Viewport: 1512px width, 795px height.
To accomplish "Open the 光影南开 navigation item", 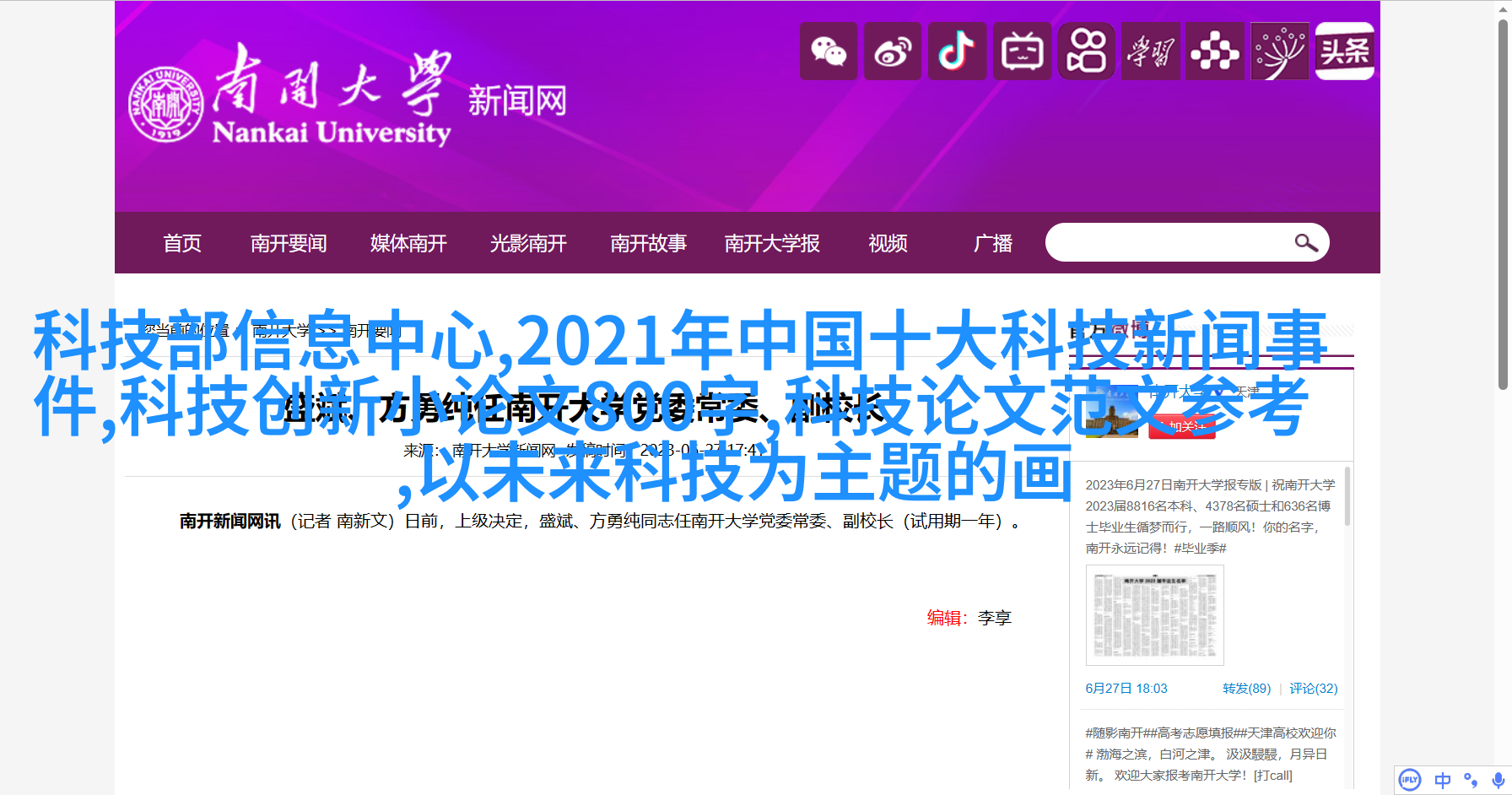I will (x=528, y=243).
